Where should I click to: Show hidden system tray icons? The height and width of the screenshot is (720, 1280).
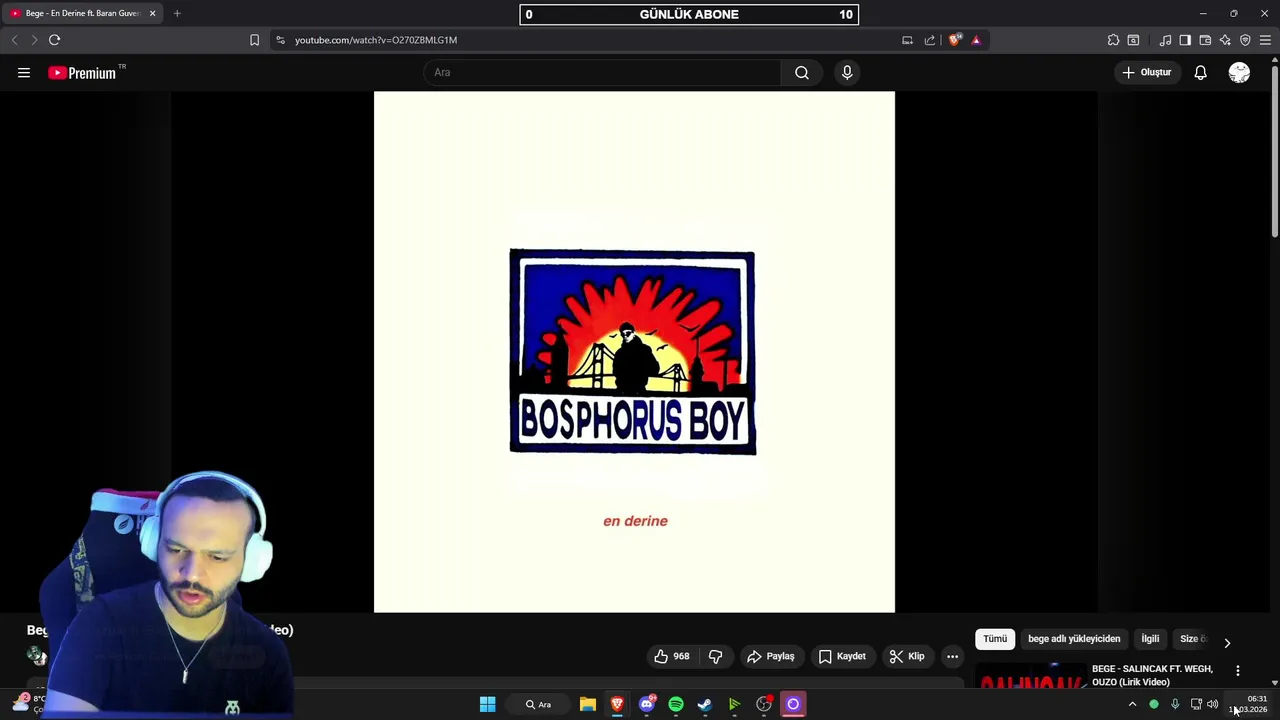(1132, 704)
